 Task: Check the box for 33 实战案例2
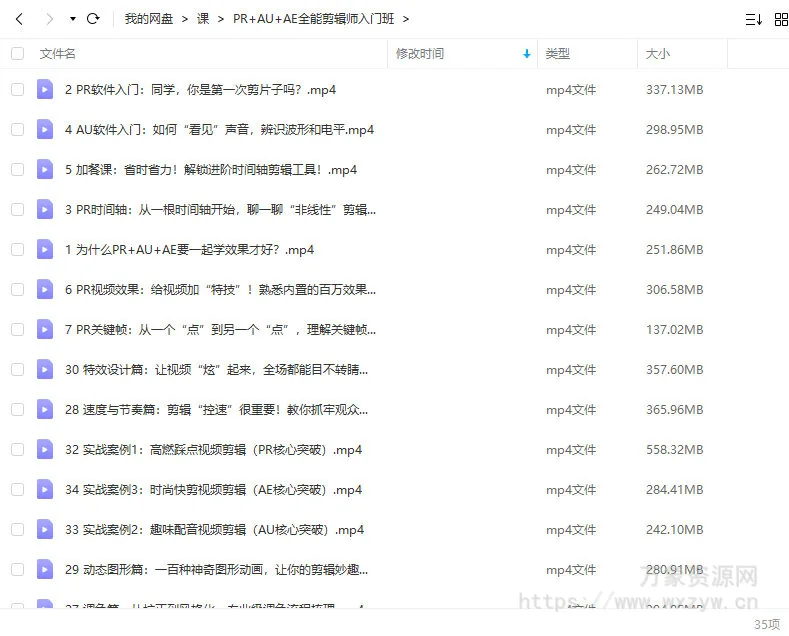point(18,530)
